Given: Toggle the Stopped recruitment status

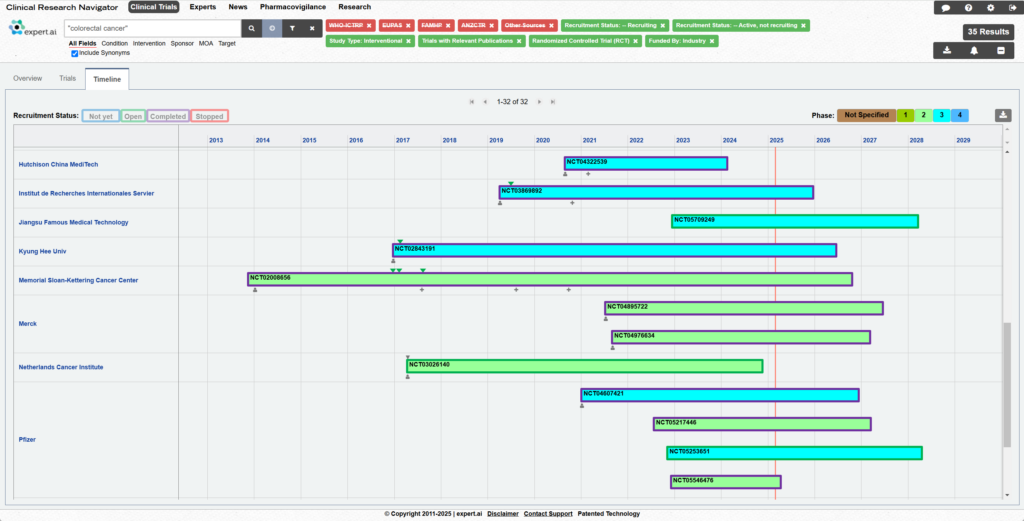Looking at the screenshot, I should (210, 116).
